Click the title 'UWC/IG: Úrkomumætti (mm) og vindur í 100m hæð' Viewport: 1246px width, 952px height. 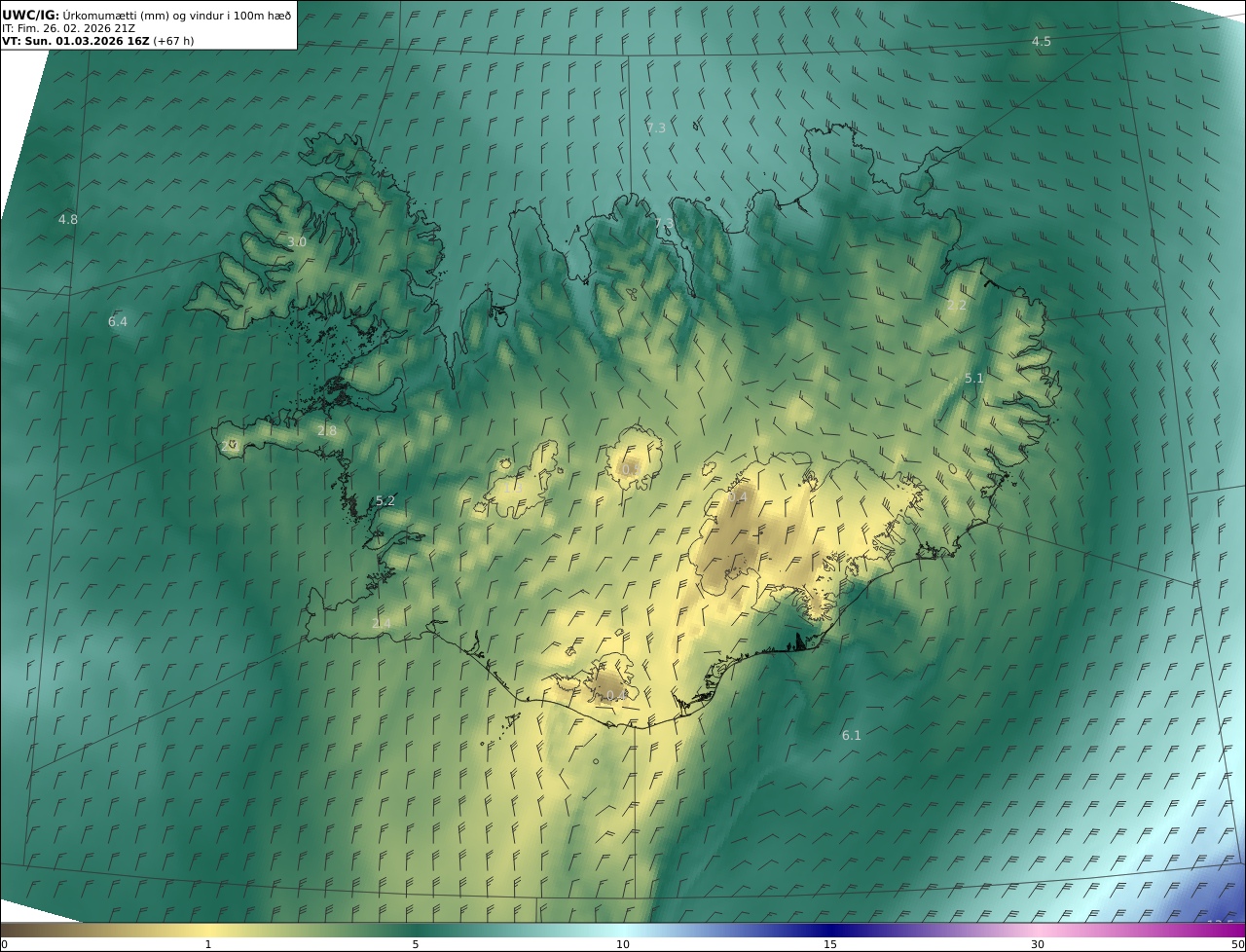[146, 15]
